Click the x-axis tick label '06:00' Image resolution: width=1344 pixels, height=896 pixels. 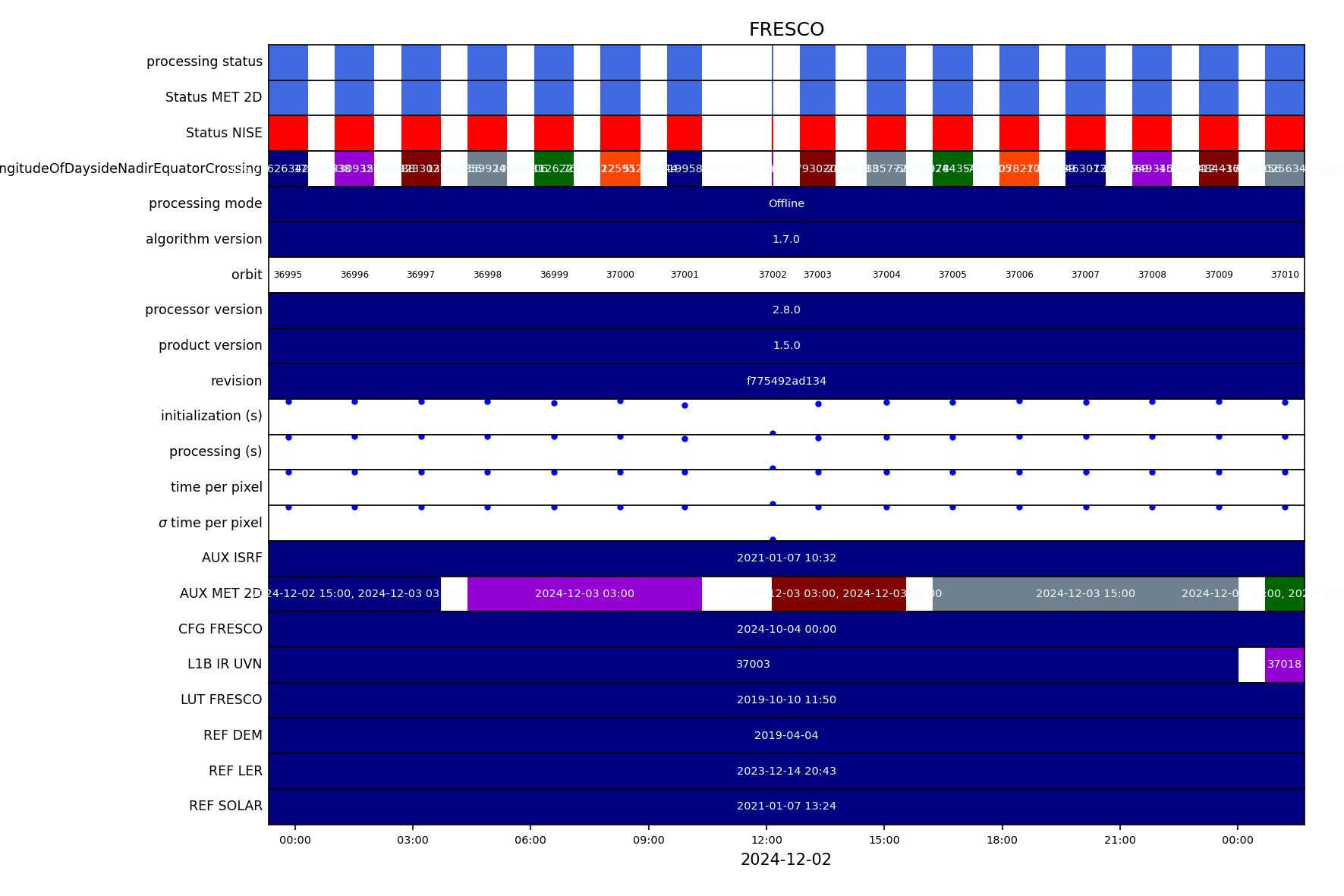click(530, 840)
